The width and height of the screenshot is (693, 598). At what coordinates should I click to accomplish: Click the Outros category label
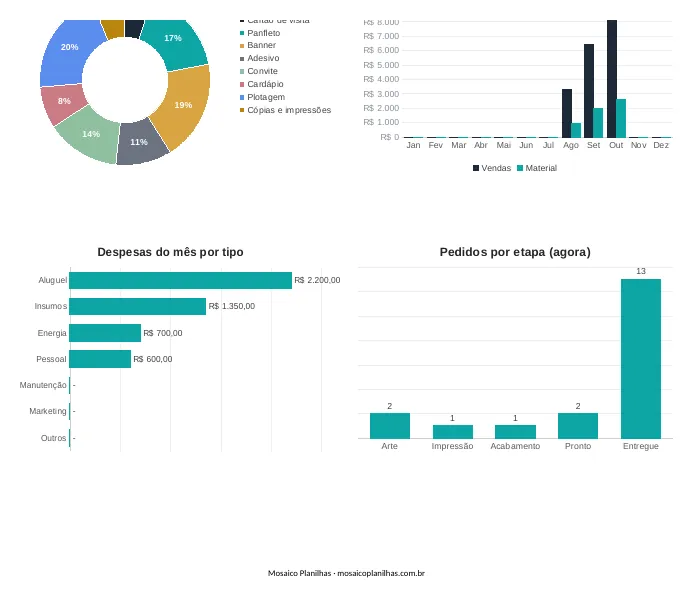[x=53, y=438]
